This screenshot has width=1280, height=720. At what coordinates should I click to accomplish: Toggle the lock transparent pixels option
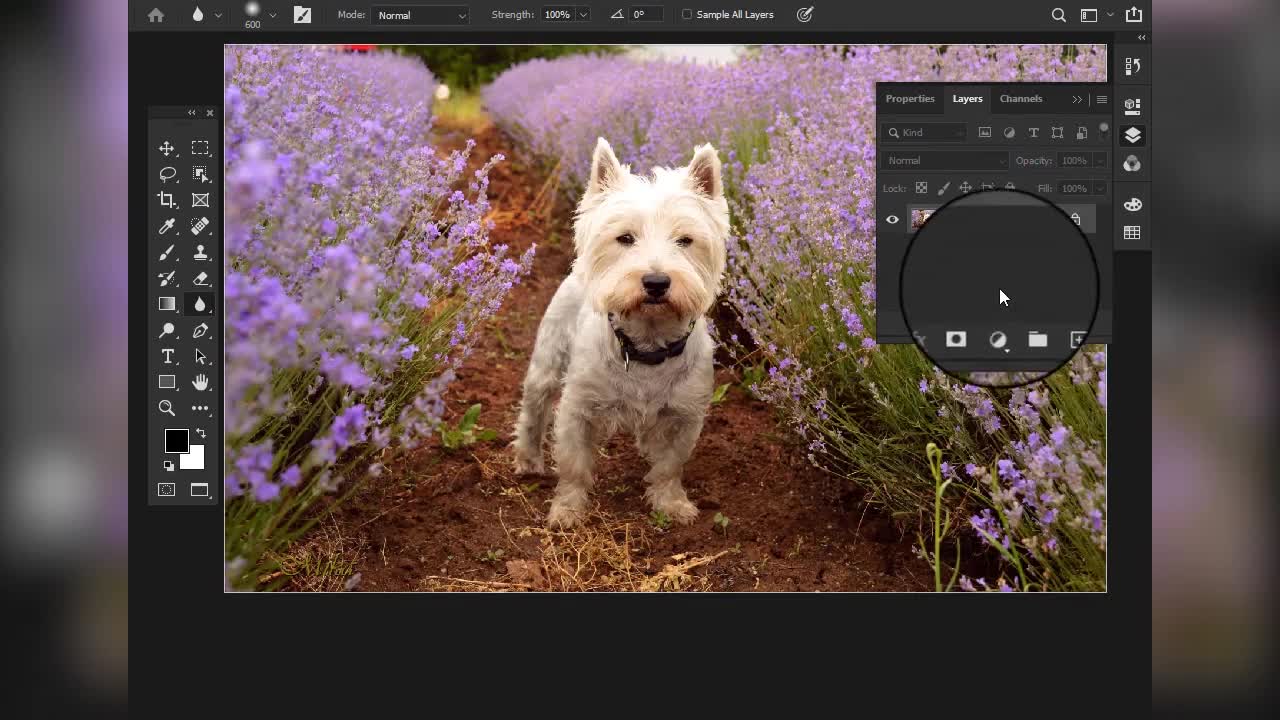[921, 188]
